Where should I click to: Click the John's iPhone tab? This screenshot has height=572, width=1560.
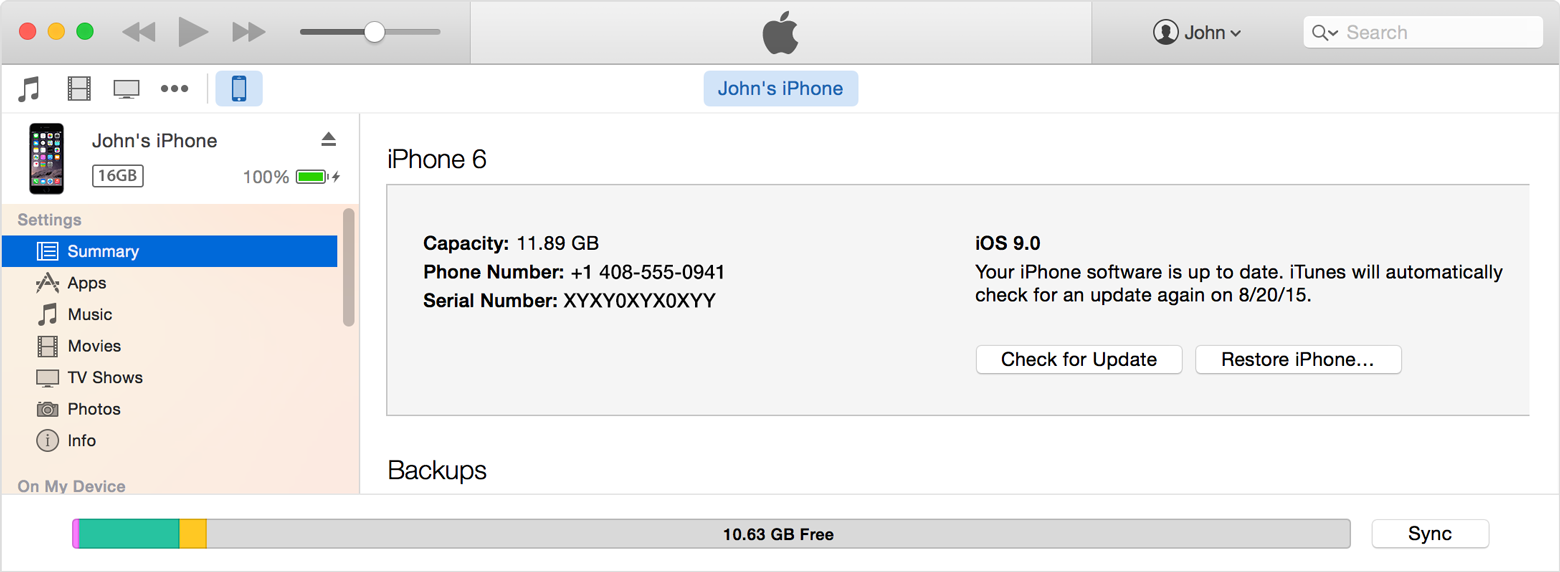coord(780,88)
